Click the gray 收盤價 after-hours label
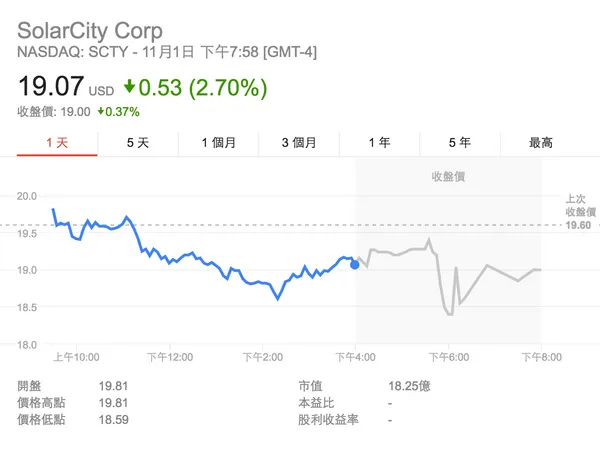This screenshot has height=451, width=600. coord(447,176)
